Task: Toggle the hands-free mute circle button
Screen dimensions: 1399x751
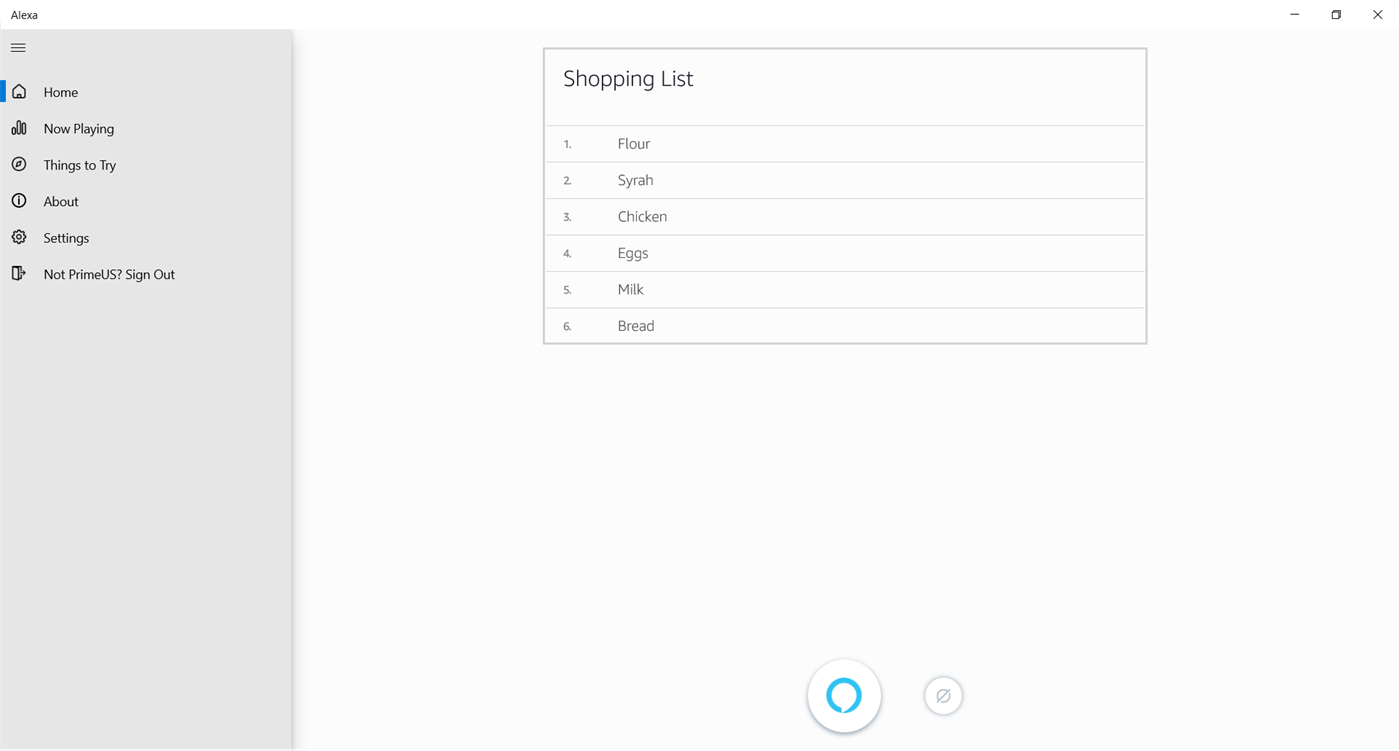Action: (x=943, y=696)
